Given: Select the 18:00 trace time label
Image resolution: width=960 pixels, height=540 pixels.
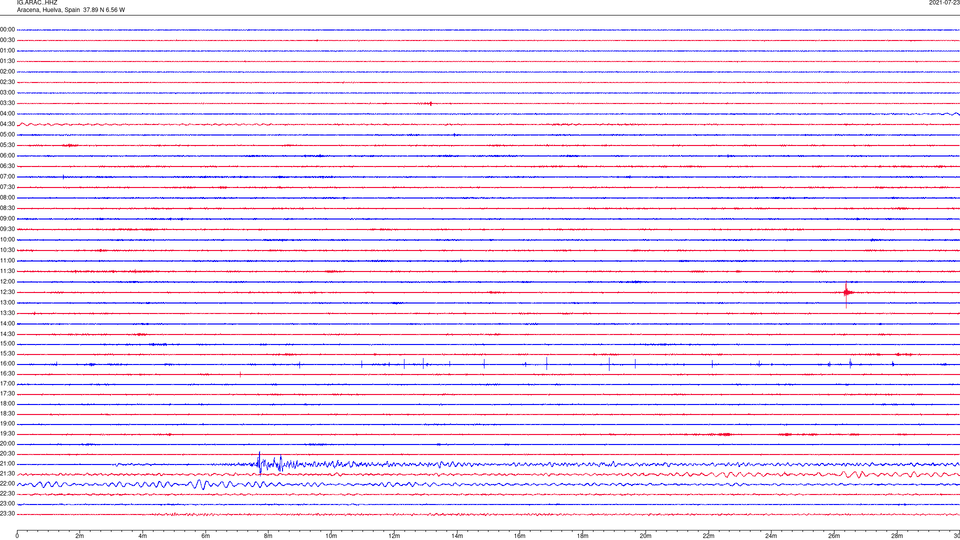Looking at the screenshot, I should 7,403.
